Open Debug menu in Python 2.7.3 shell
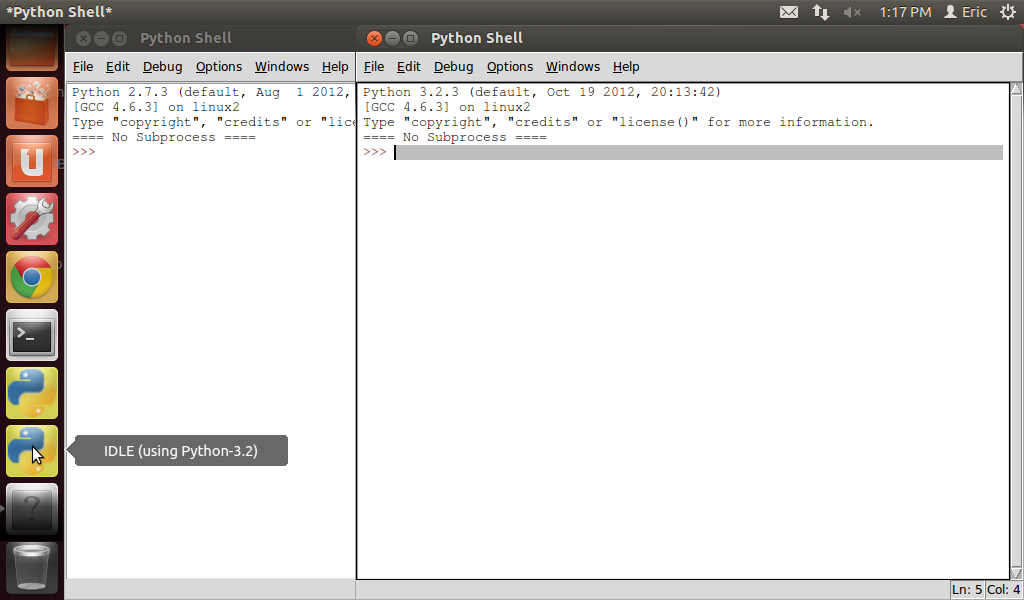The height and width of the screenshot is (600, 1024). [162, 67]
